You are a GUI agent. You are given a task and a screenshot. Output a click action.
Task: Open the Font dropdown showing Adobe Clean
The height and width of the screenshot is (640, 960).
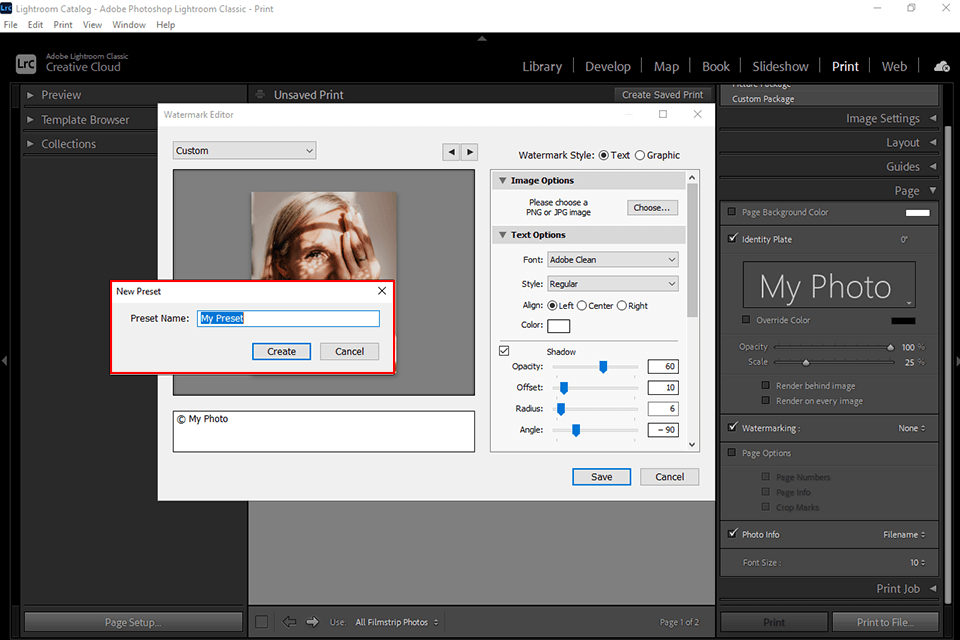[612, 260]
